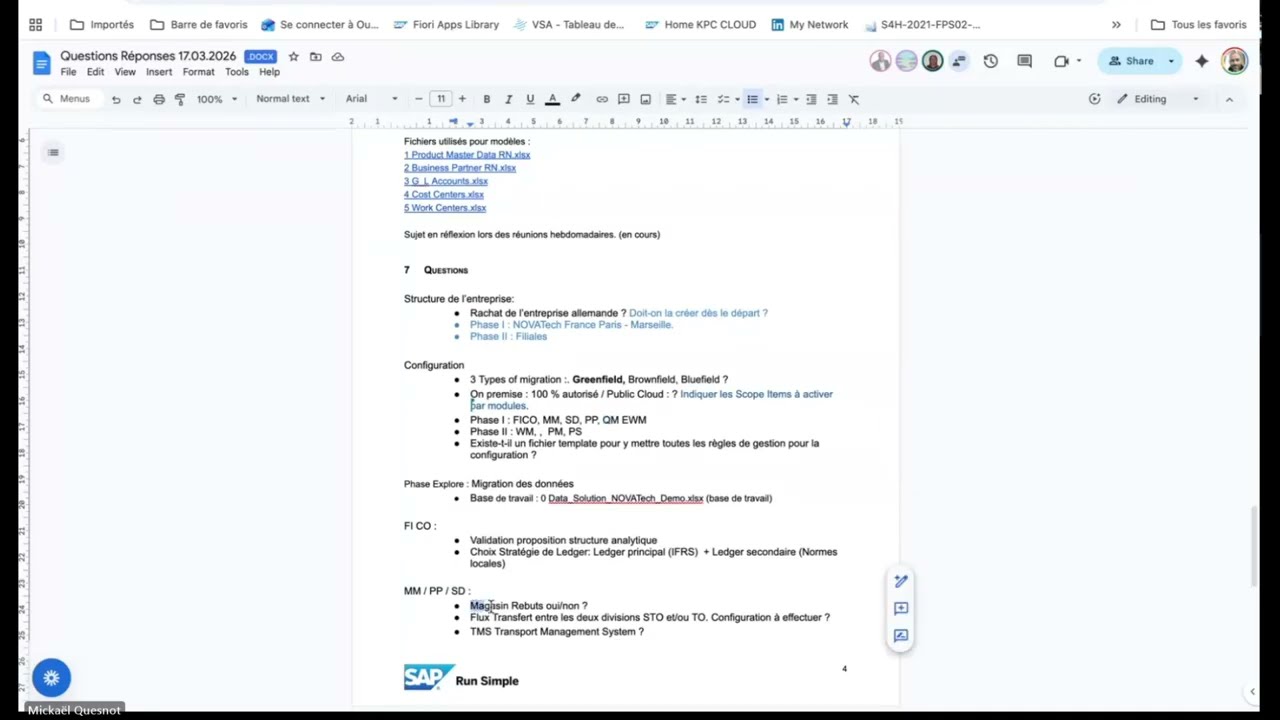Screen dimensions: 1280x720
Task: Open the highlight color picker
Action: click(575, 99)
